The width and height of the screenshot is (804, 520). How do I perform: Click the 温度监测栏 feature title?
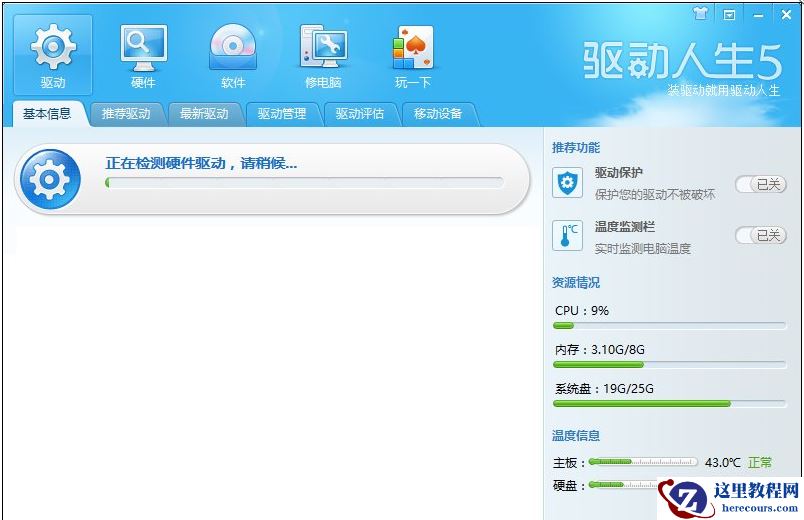[x=625, y=227]
